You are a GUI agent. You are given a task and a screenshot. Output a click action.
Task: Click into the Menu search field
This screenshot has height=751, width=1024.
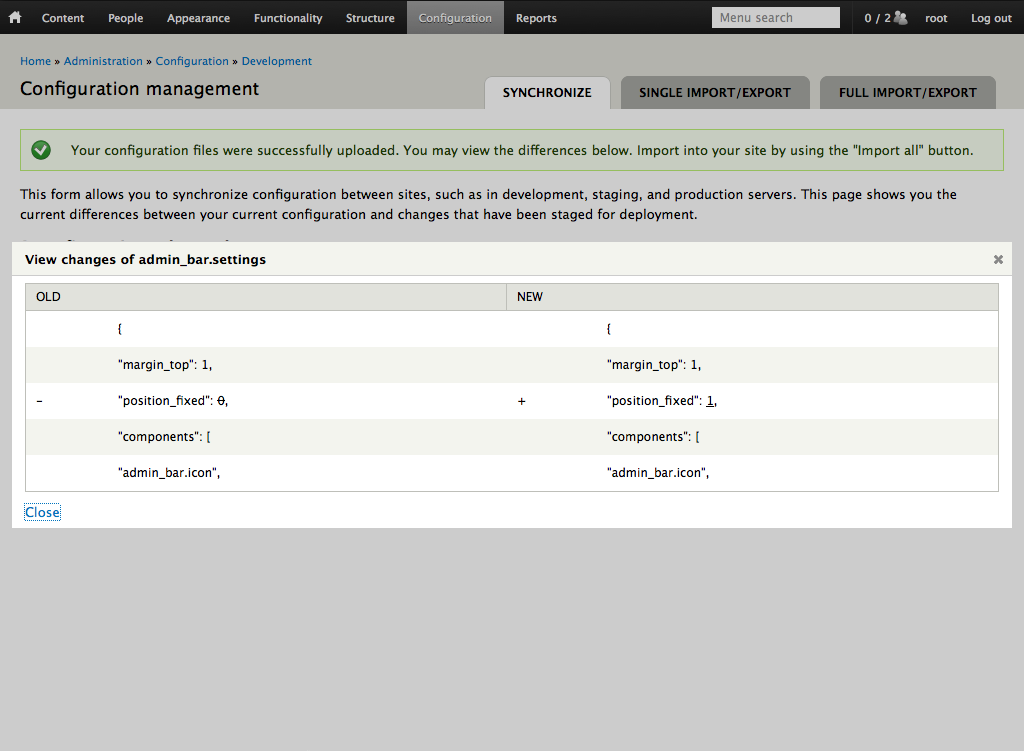(x=775, y=18)
